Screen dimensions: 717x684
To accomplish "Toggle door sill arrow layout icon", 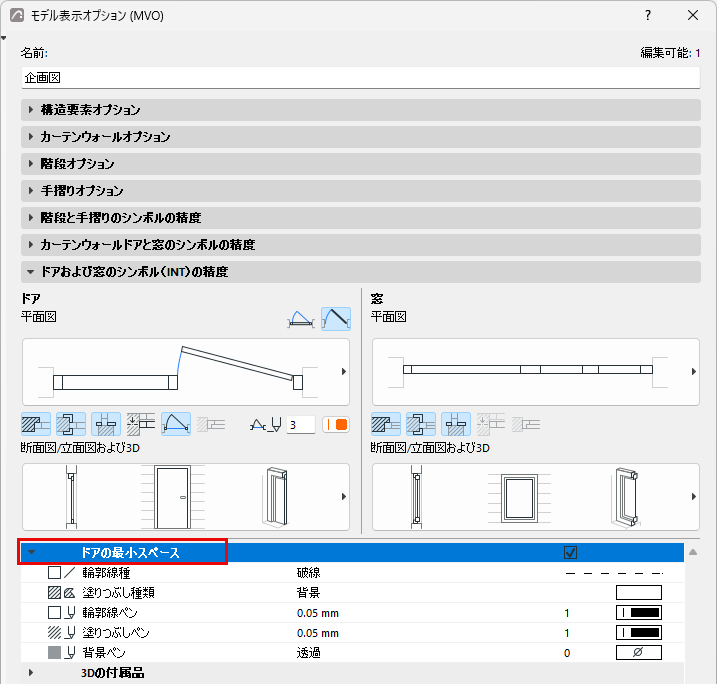I will (x=141, y=424).
